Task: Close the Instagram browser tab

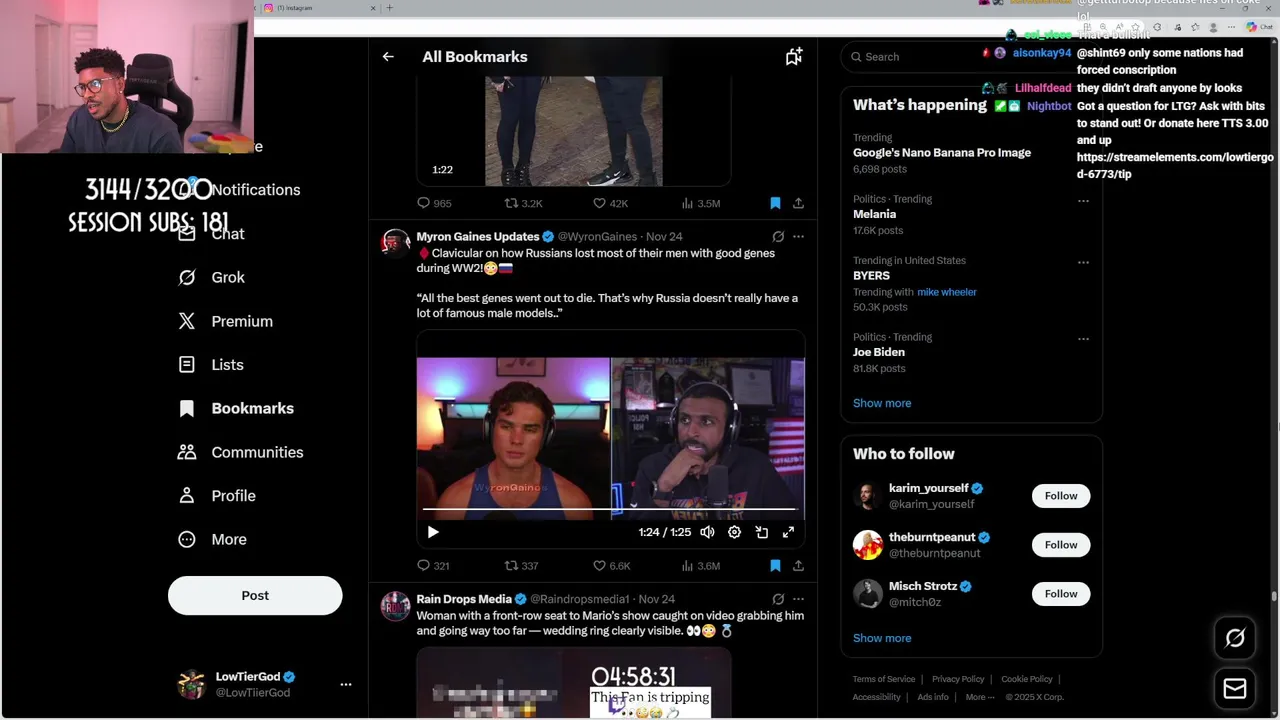Action: pos(374,8)
